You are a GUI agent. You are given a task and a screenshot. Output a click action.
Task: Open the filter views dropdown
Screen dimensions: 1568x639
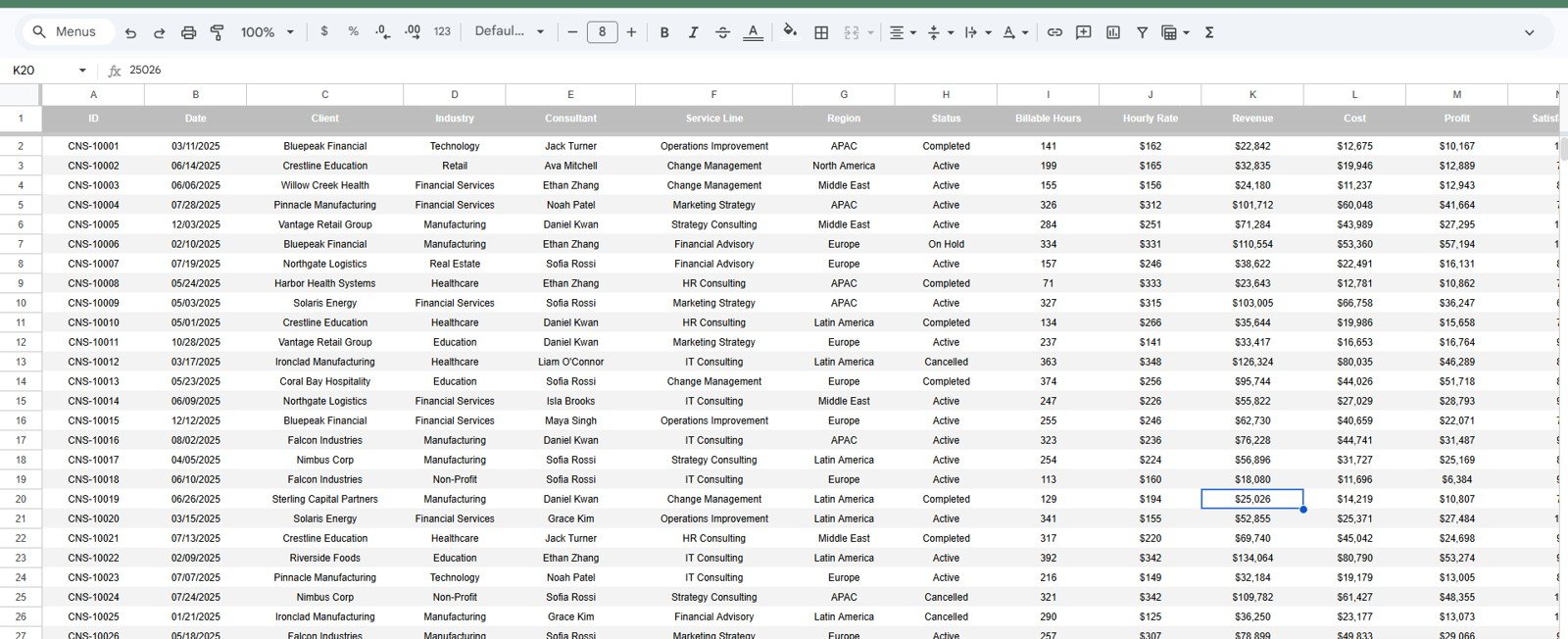[x=1174, y=32]
